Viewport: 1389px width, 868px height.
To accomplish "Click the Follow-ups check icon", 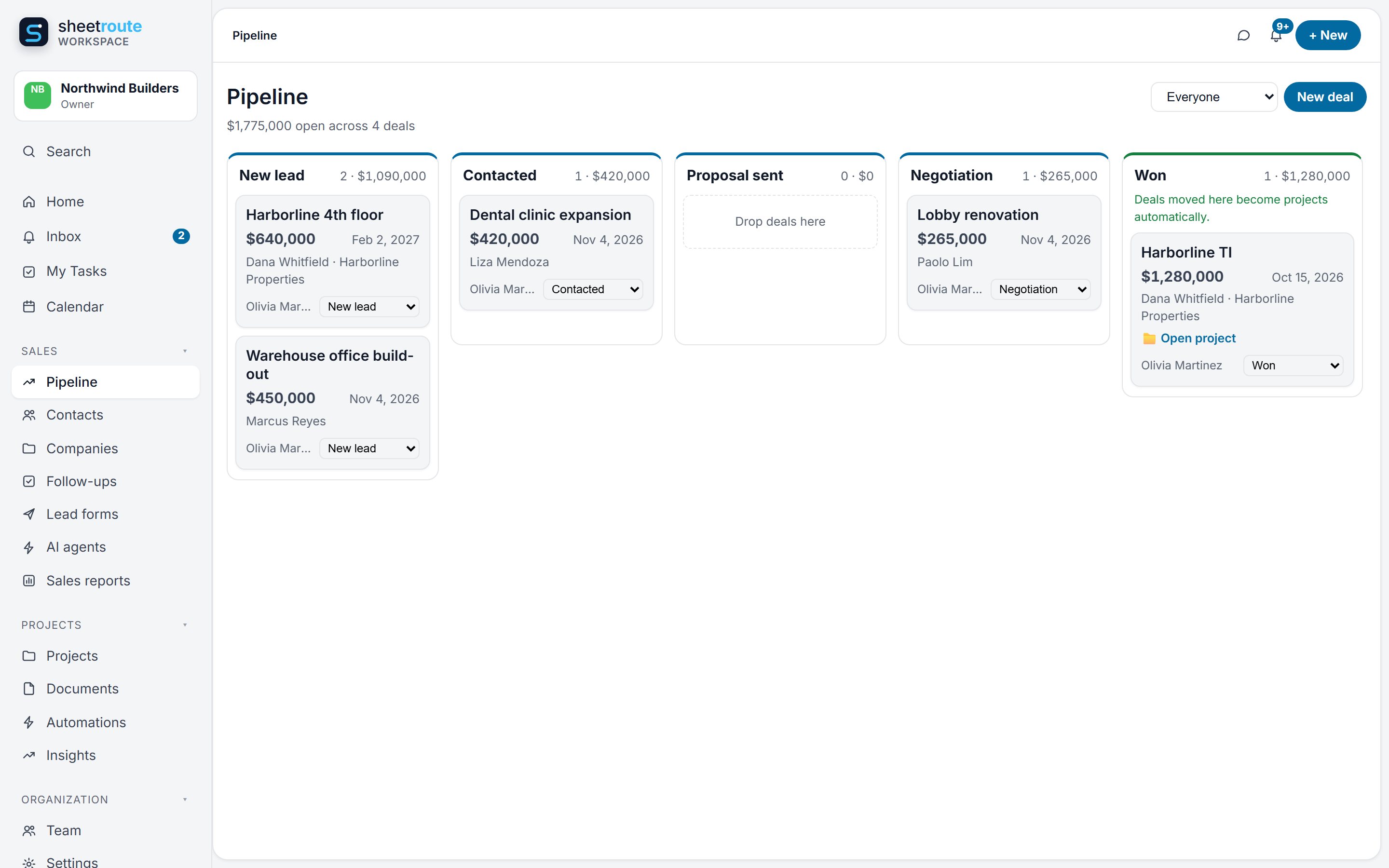I will click(x=29, y=481).
